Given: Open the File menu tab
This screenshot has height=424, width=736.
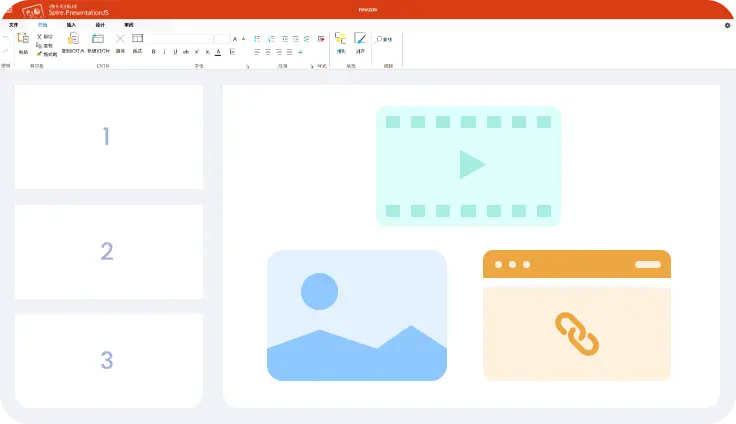Looking at the screenshot, I should pyautogui.click(x=14, y=25).
